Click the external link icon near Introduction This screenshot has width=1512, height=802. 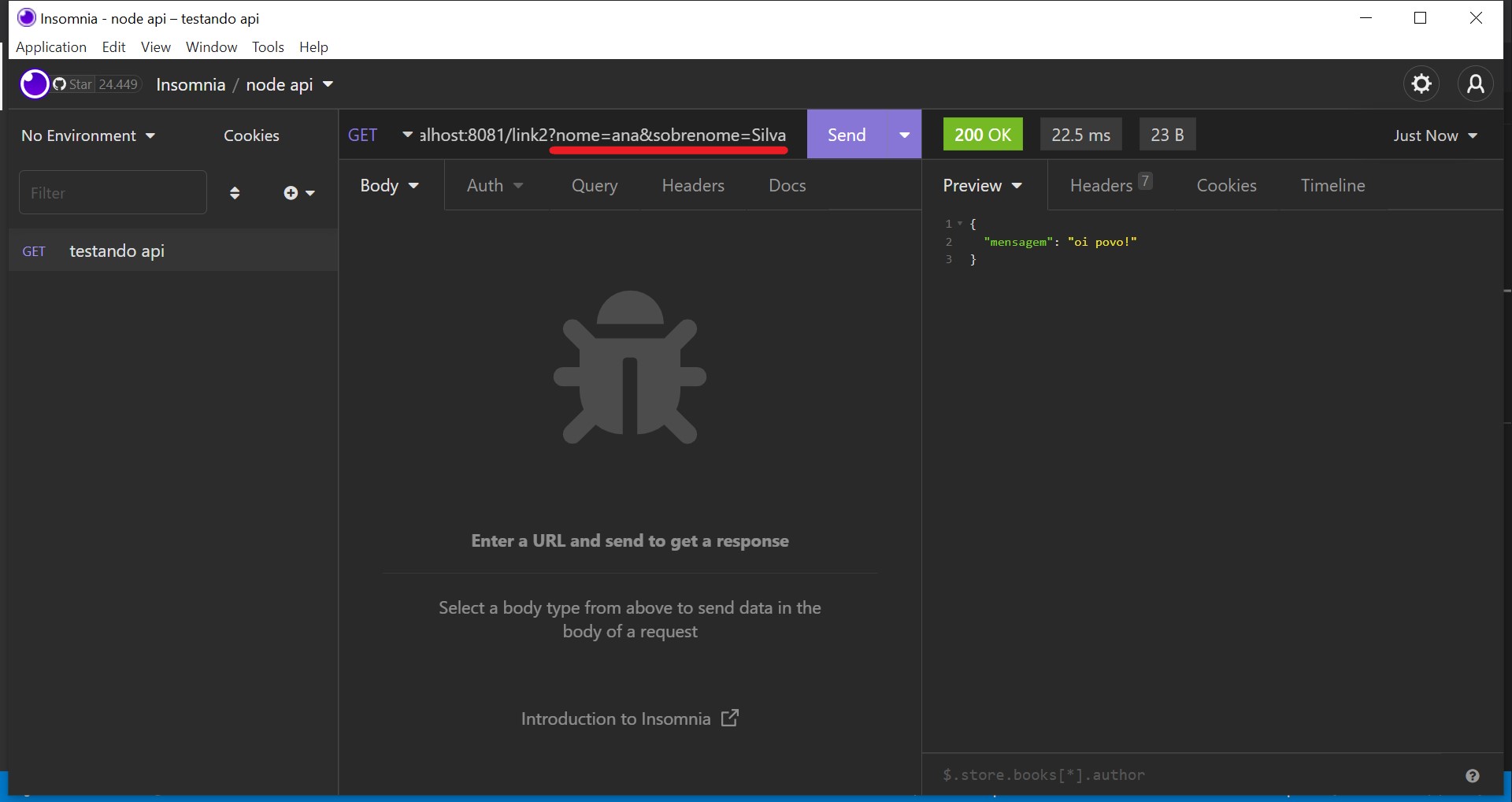730,718
